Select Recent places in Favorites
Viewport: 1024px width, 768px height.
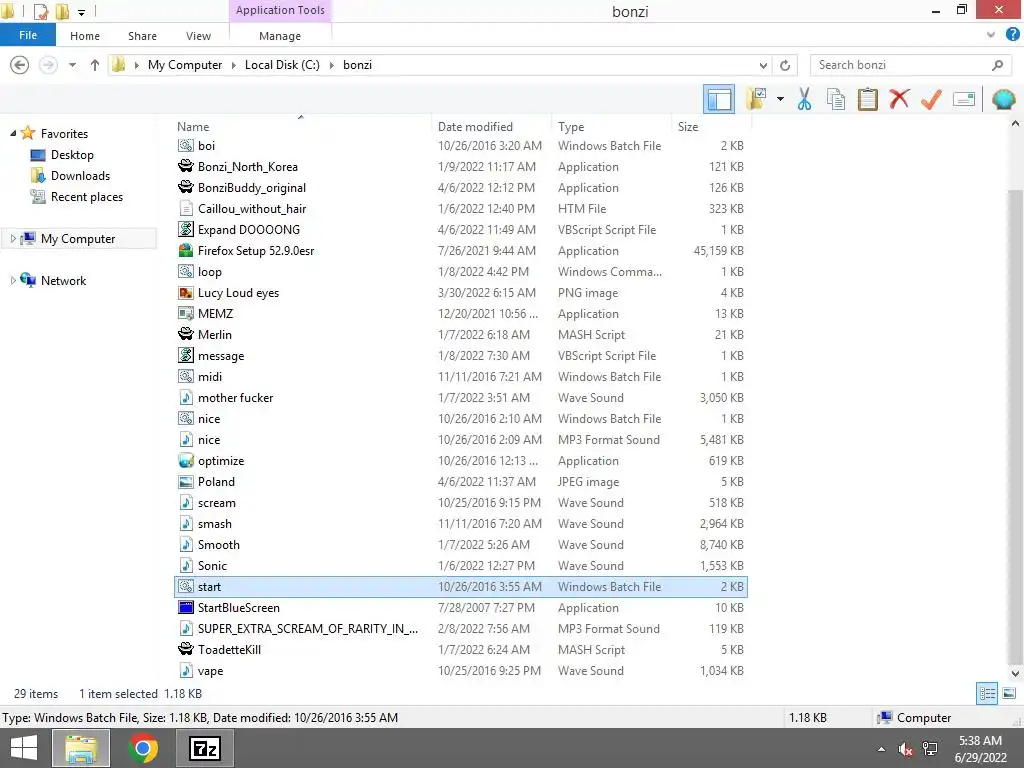(87, 197)
